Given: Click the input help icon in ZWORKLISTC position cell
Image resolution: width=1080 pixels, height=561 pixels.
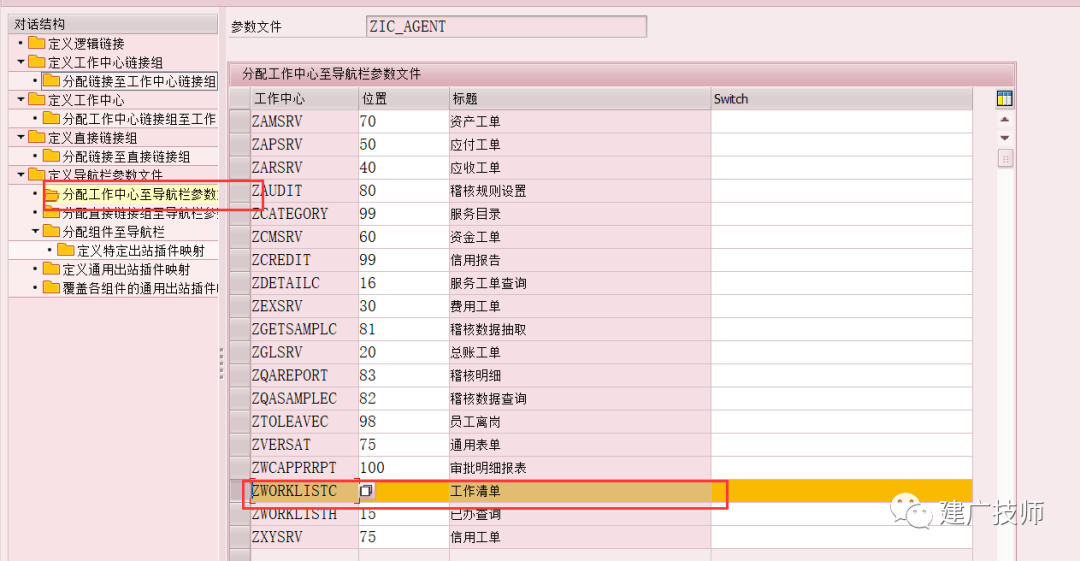Looking at the screenshot, I should pos(367,491).
